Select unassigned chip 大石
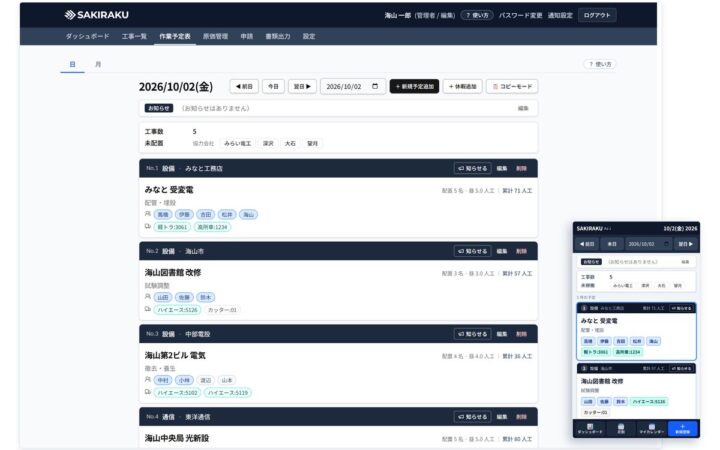The width and height of the screenshot is (720, 450). click(x=290, y=143)
